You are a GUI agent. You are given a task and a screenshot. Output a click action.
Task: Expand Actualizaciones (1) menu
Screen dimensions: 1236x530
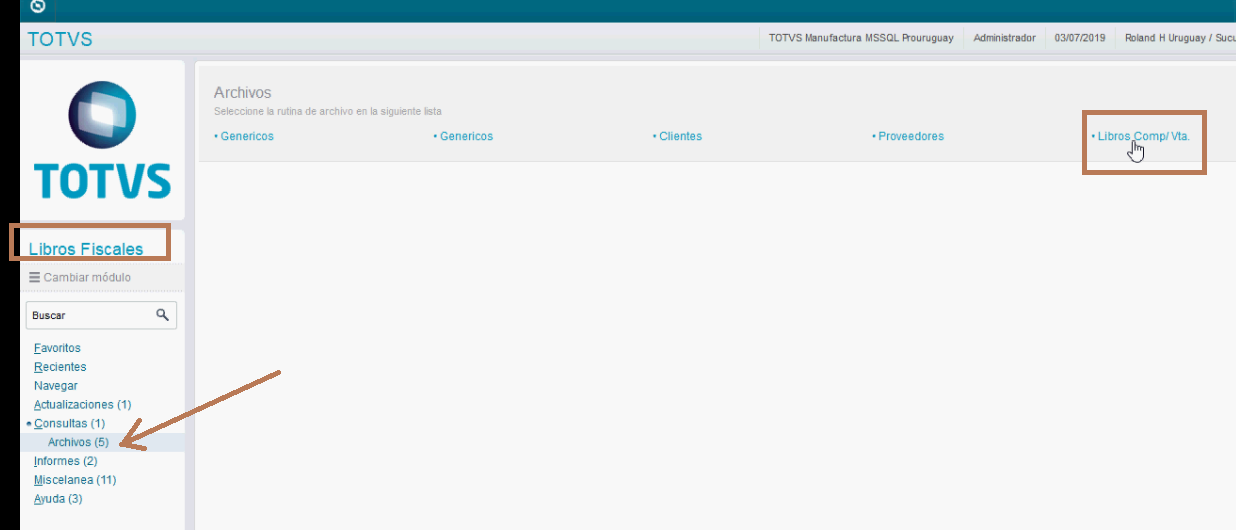pos(82,405)
